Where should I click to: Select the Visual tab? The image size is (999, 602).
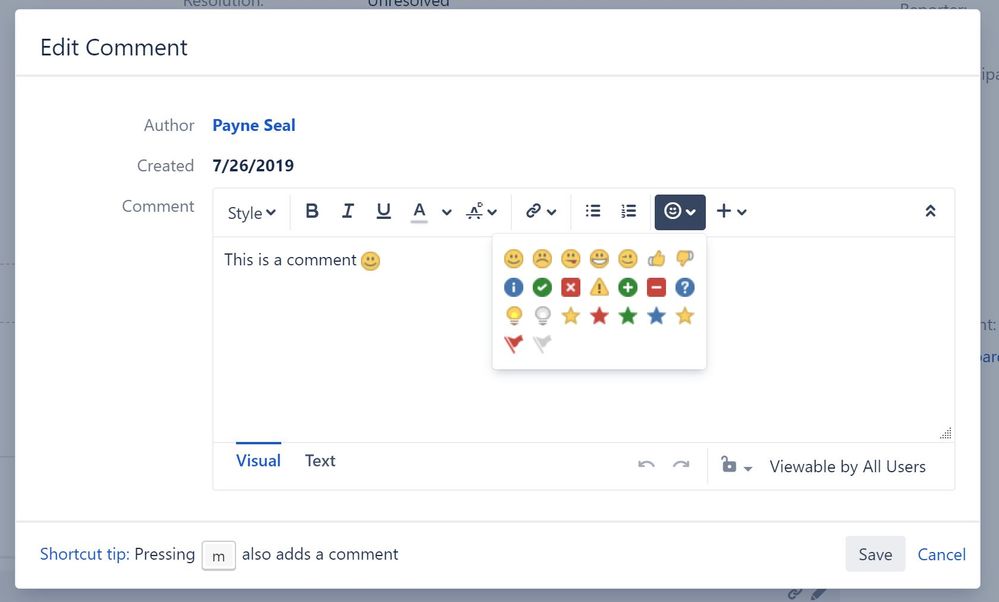(258, 460)
